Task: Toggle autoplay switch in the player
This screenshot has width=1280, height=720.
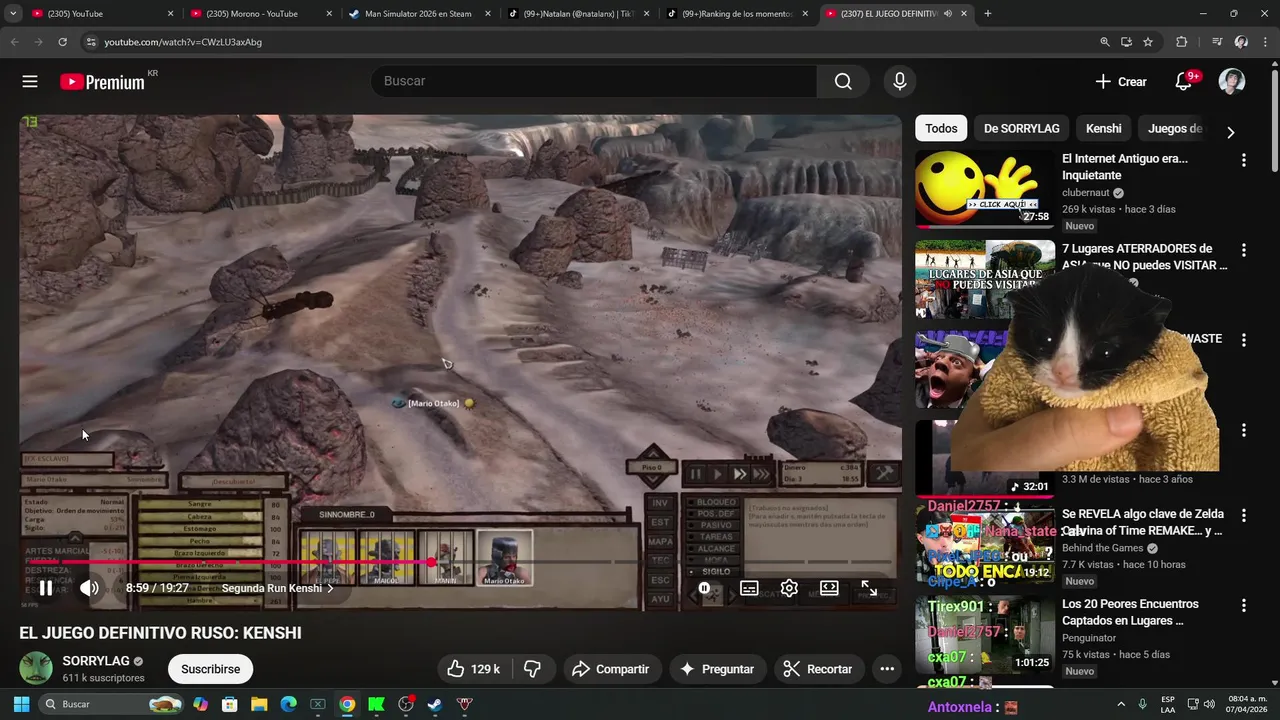Action: (x=704, y=588)
